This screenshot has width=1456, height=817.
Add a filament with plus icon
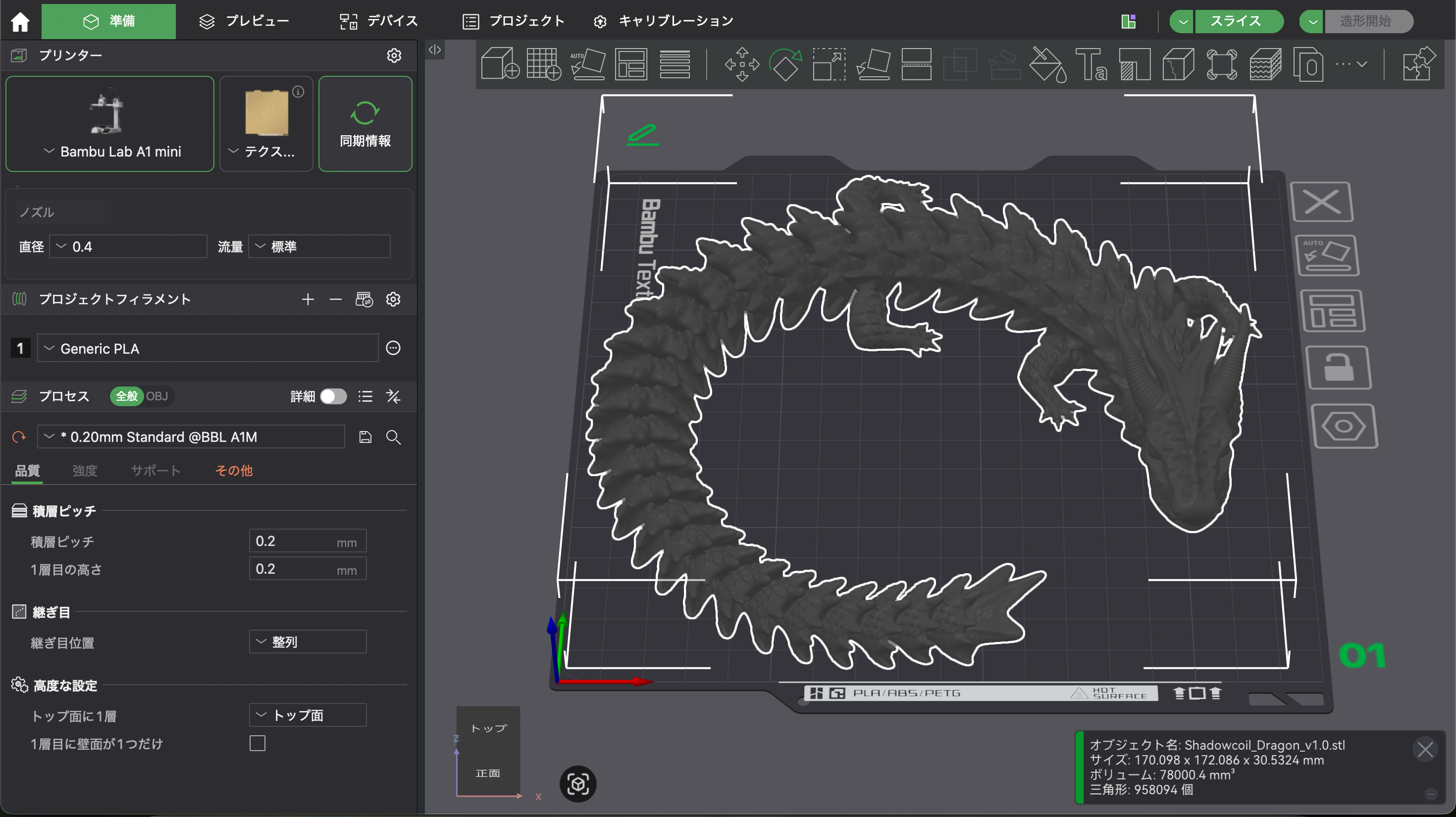(x=308, y=299)
